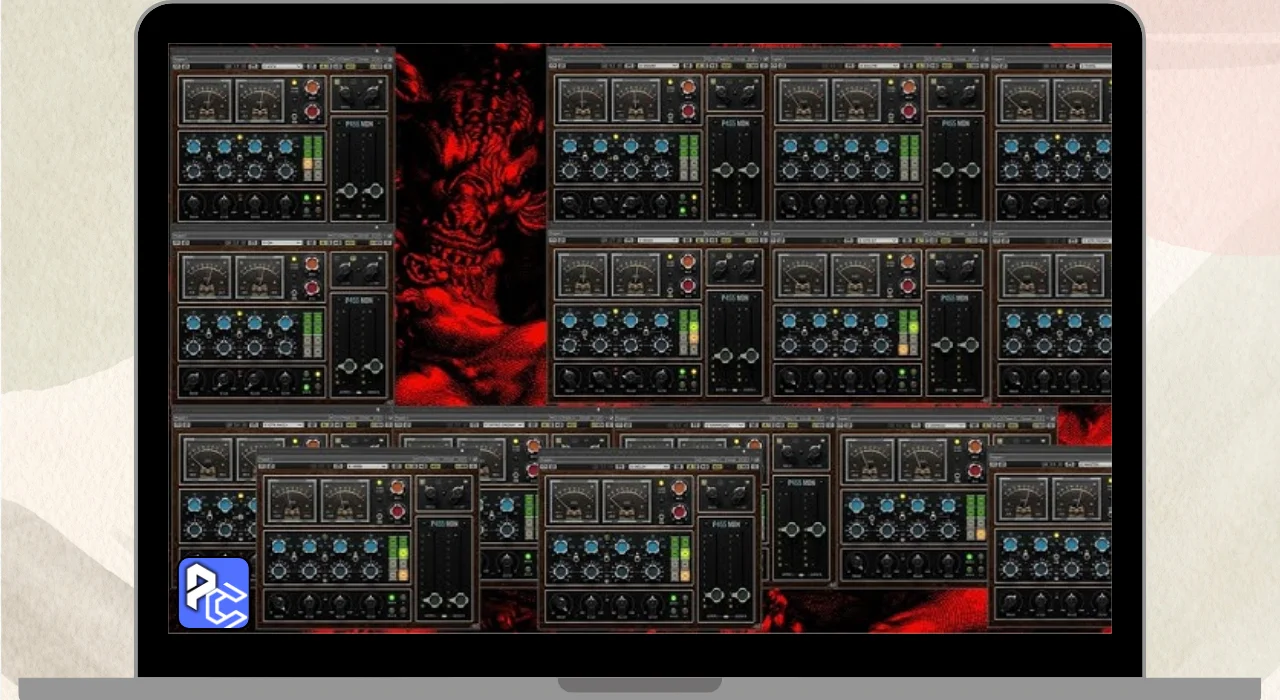Viewport: 1280px width, 700px height.
Task: Click the left VU meter in the third top-row plugin window
Action: pyautogui.click(x=803, y=100)
